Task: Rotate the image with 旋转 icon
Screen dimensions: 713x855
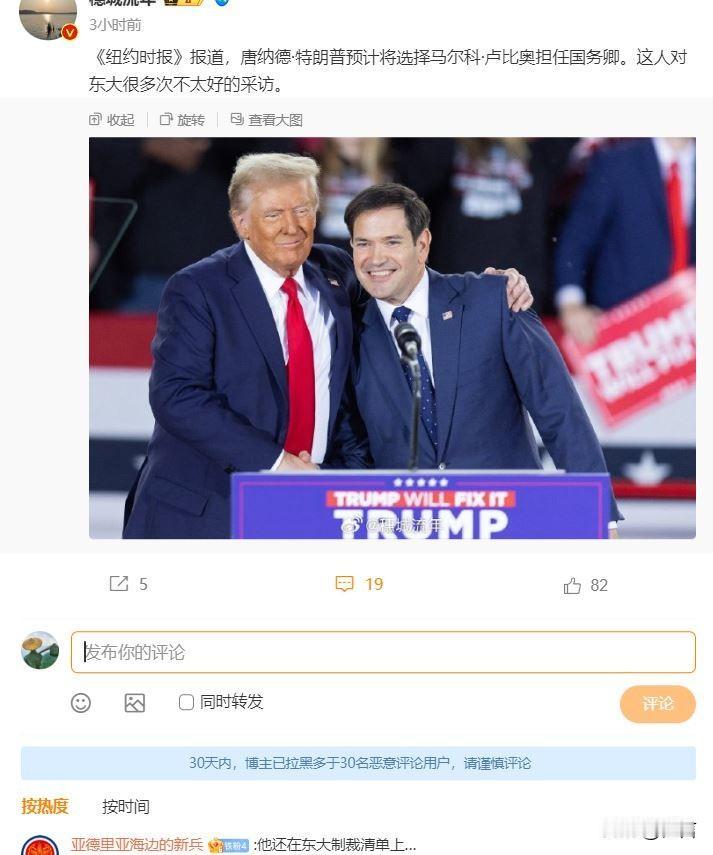Action: tap(166, 119)
